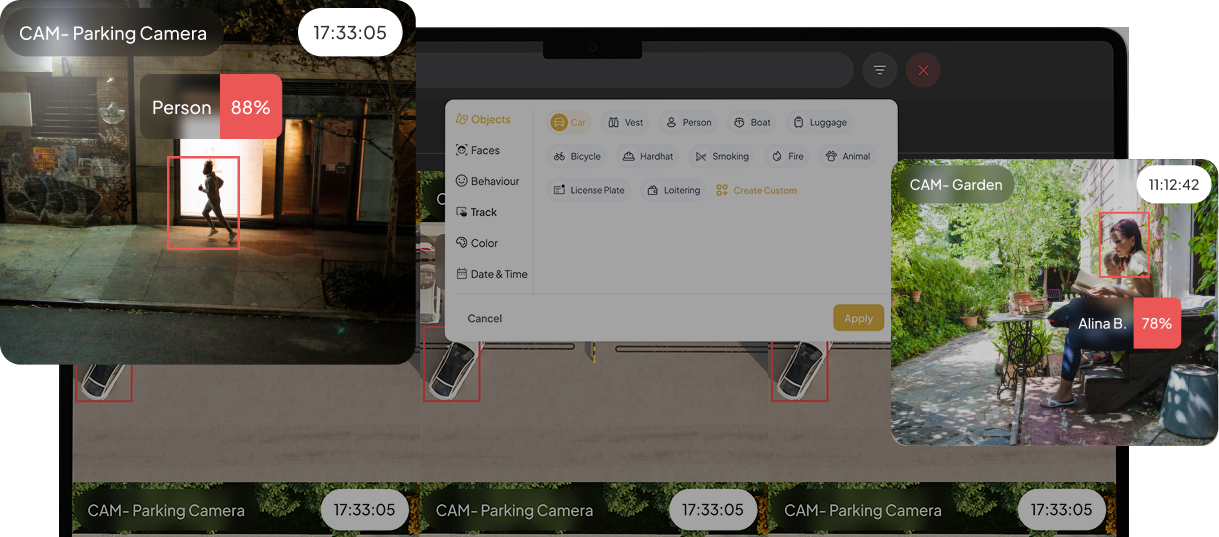Switch to the Behaviour category
This screenshot has width=1219, height=537.
pos(488,181)
